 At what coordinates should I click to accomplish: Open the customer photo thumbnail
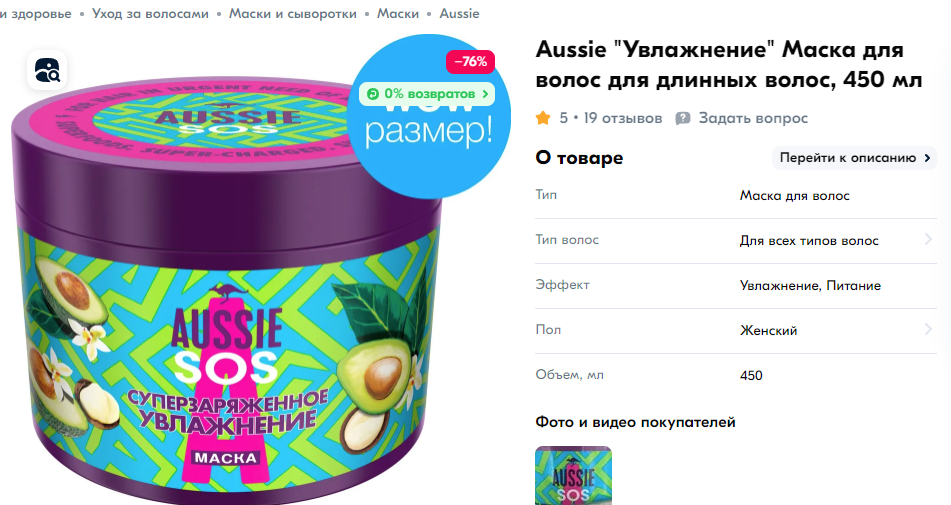[x=573, y=476]
